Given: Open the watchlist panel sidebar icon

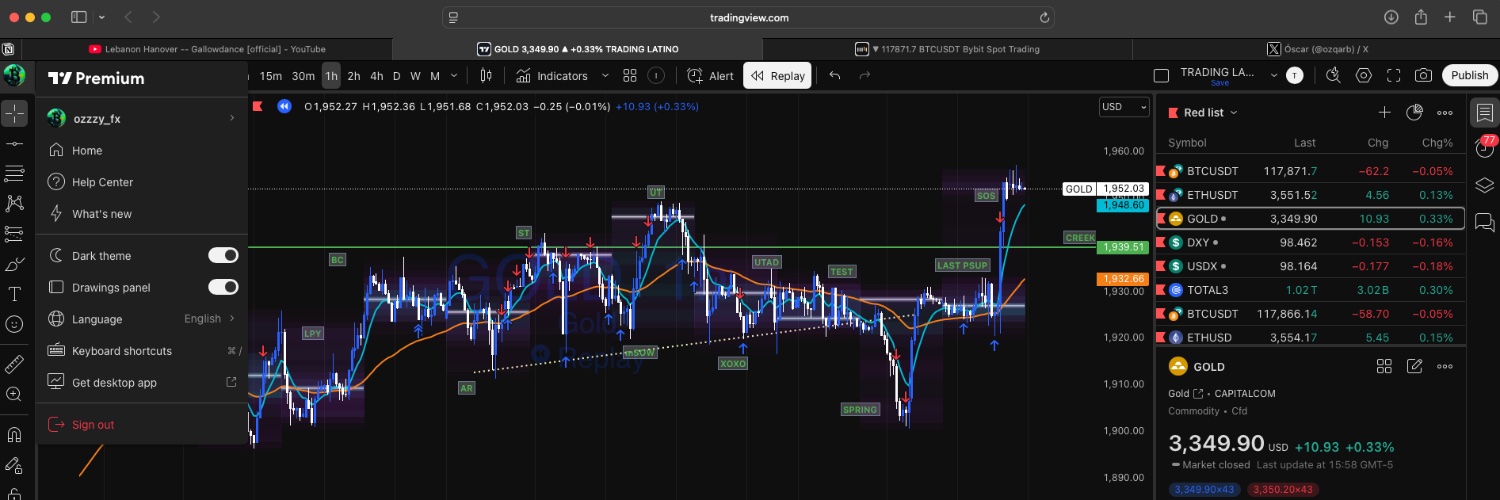Looking at the screenshot, I should pyautogui.click(x=1485, y=113).
